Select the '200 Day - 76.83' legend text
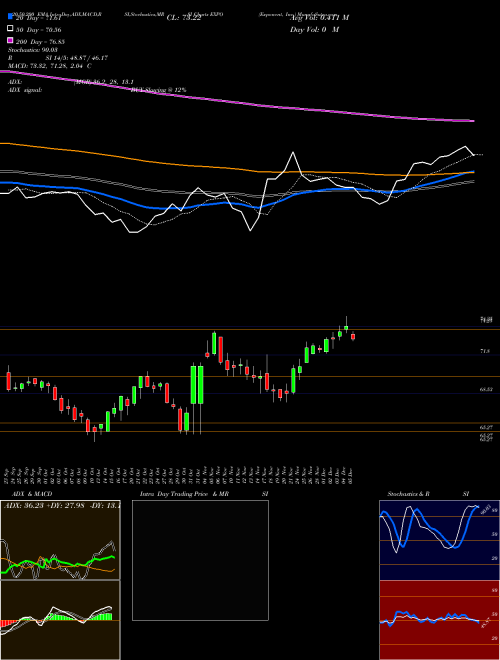This screenshot has width=500, height=660. [x=40, y=41]
